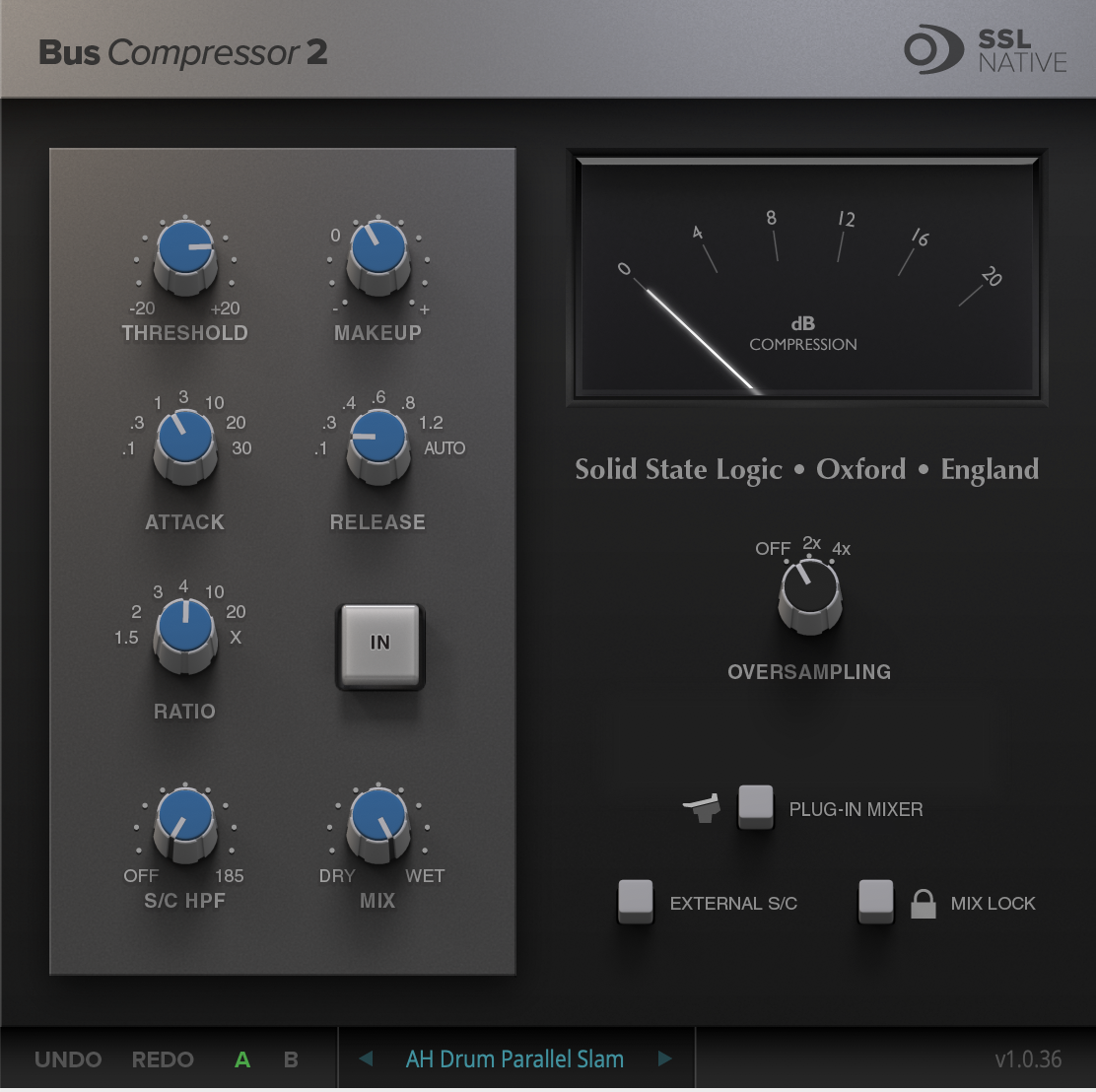Toggle the External S/C button
This screenshot has height=1092, width=1096.
(x=636, y=901)
